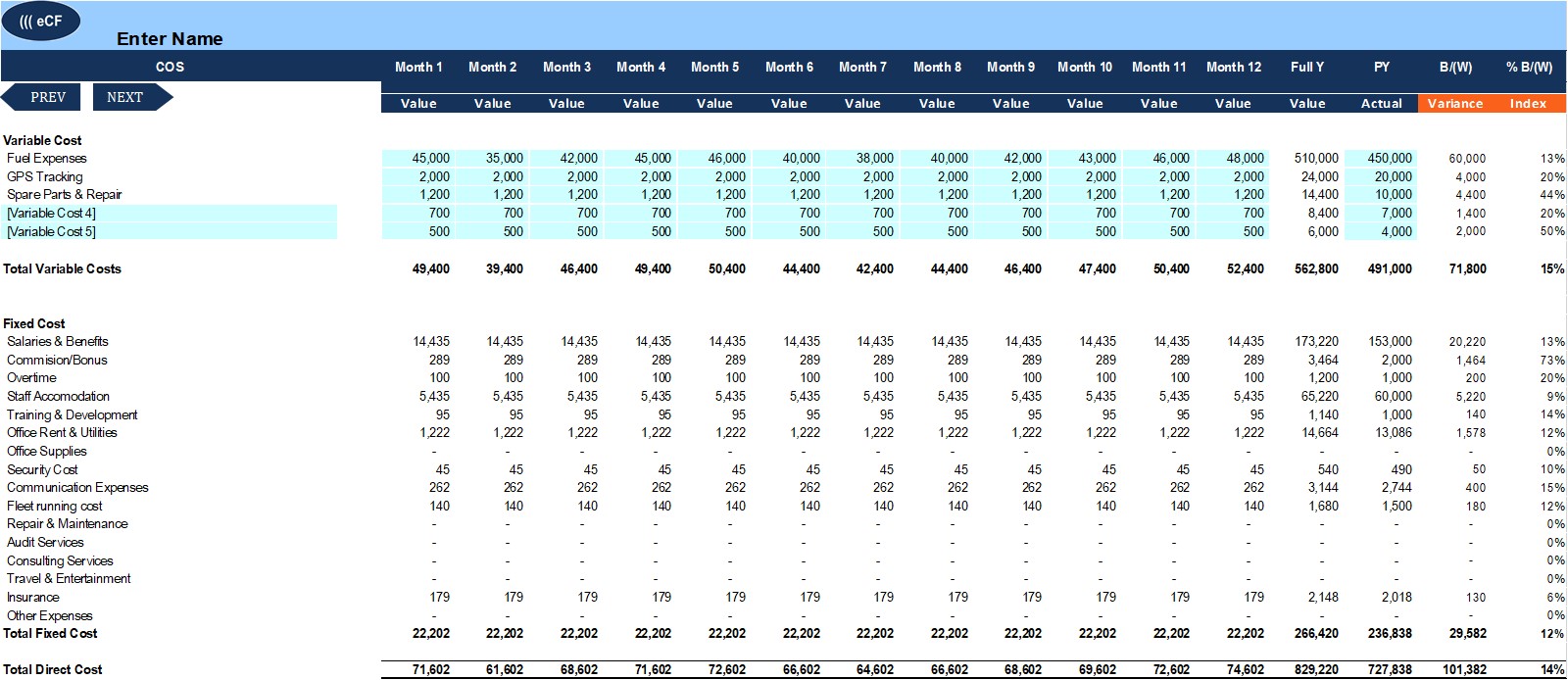
Task: Select the Other Expenses row label
Action: click(x=49, y=615)
